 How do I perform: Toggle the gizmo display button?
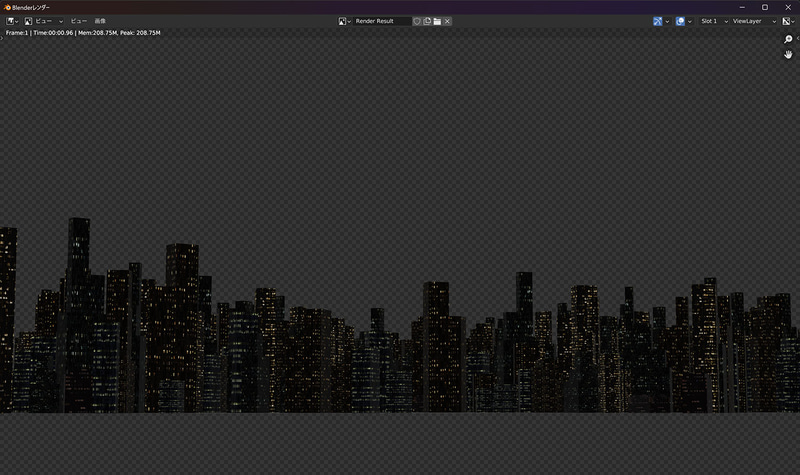coord(658,21)
